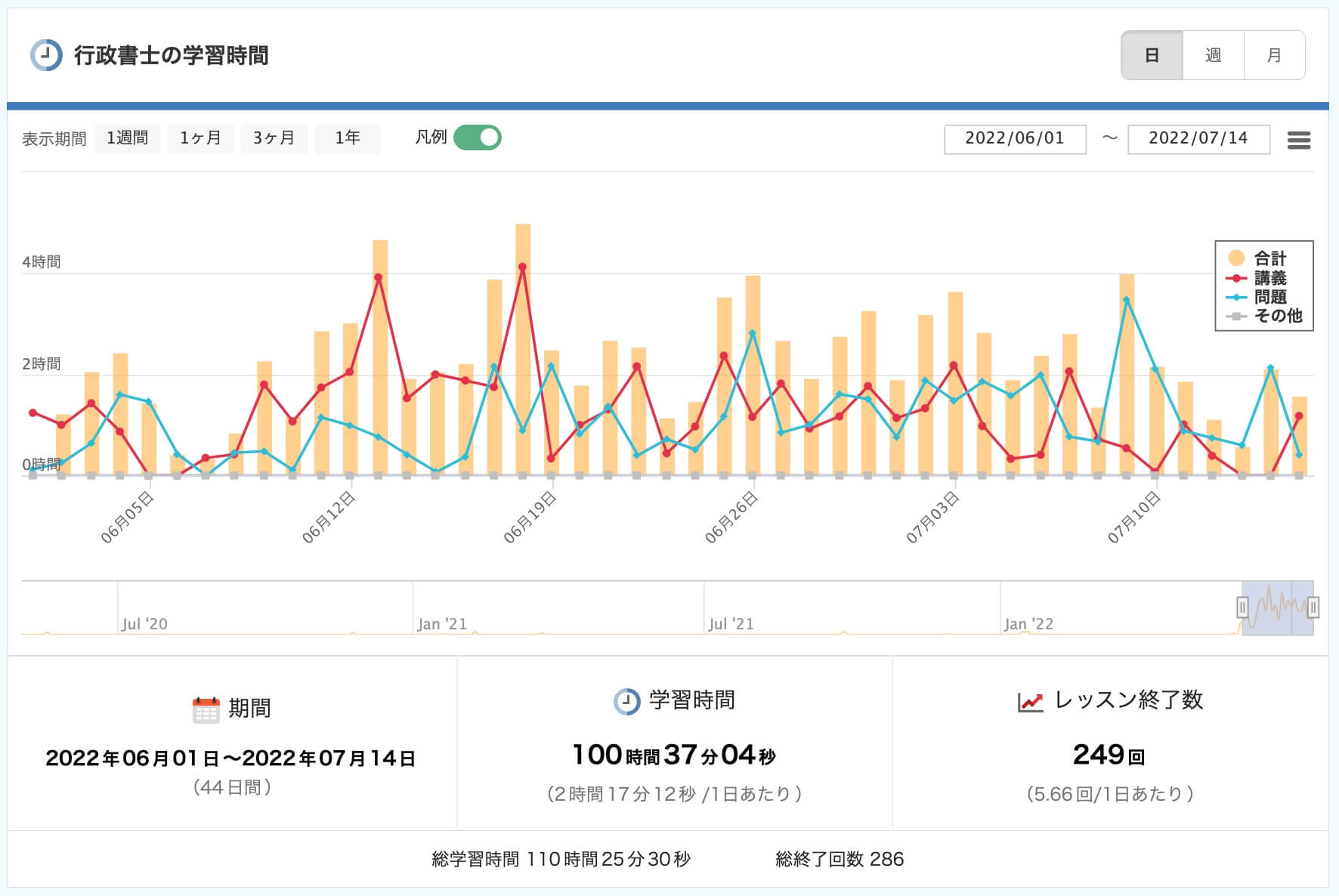The width and height of the screenshot is (1339, 896).
Task: Click the clock icon beside 行政書士の学習時間
Action: 46,55
